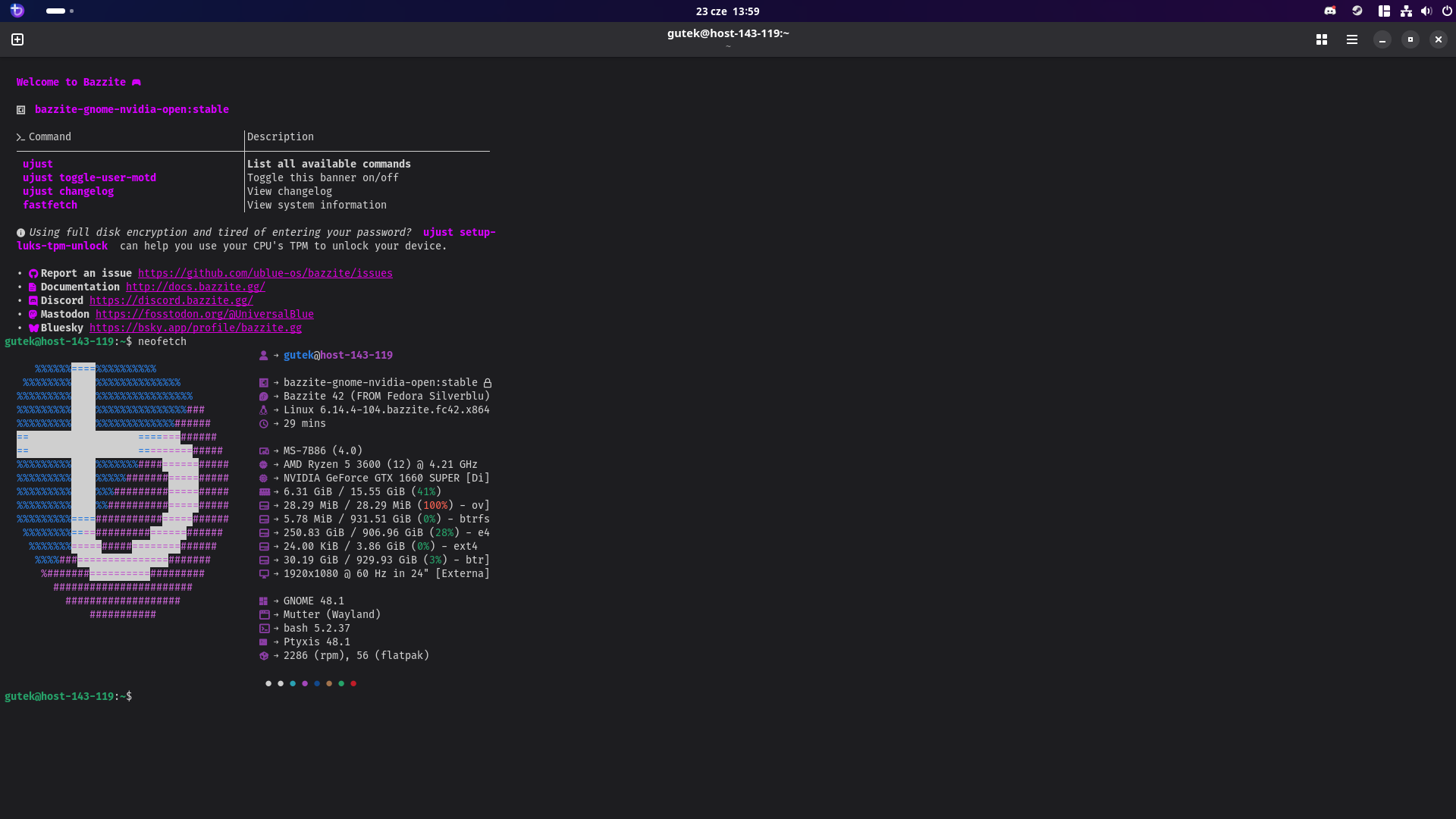
Task: Open the bazzite issues link on GitHub
Action: coord(265,273)
